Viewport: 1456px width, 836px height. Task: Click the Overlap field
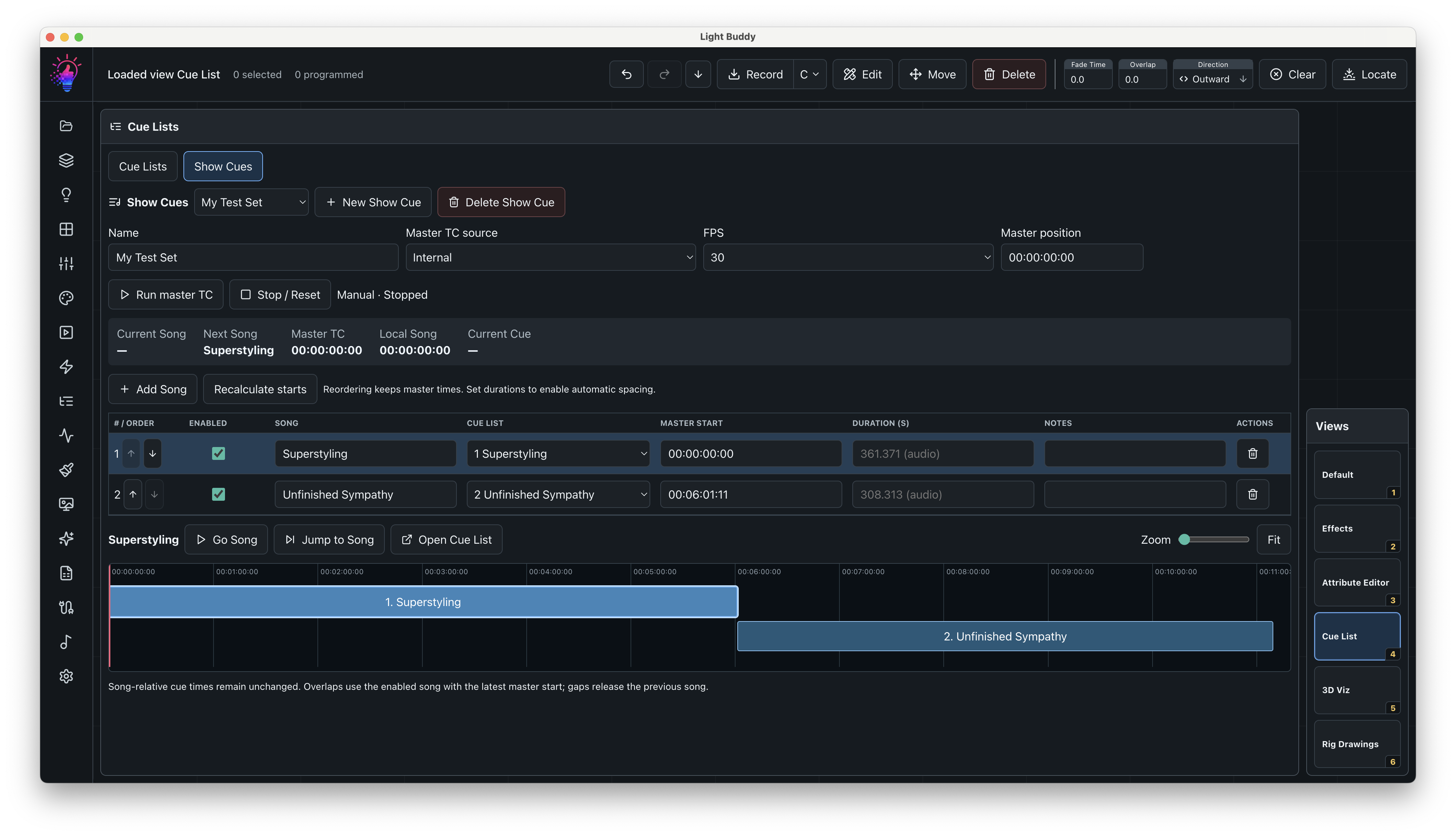(x=1143, y=79)
